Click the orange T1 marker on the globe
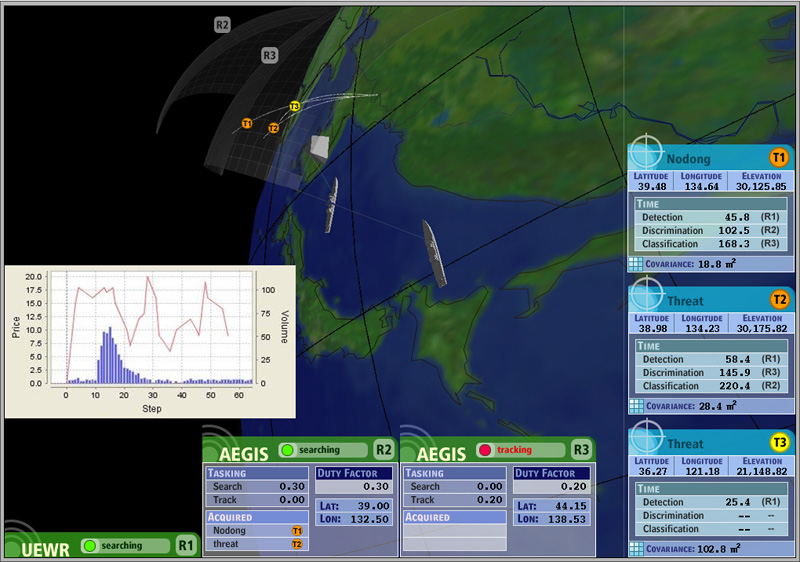800x562 pixels. point(247,123)
